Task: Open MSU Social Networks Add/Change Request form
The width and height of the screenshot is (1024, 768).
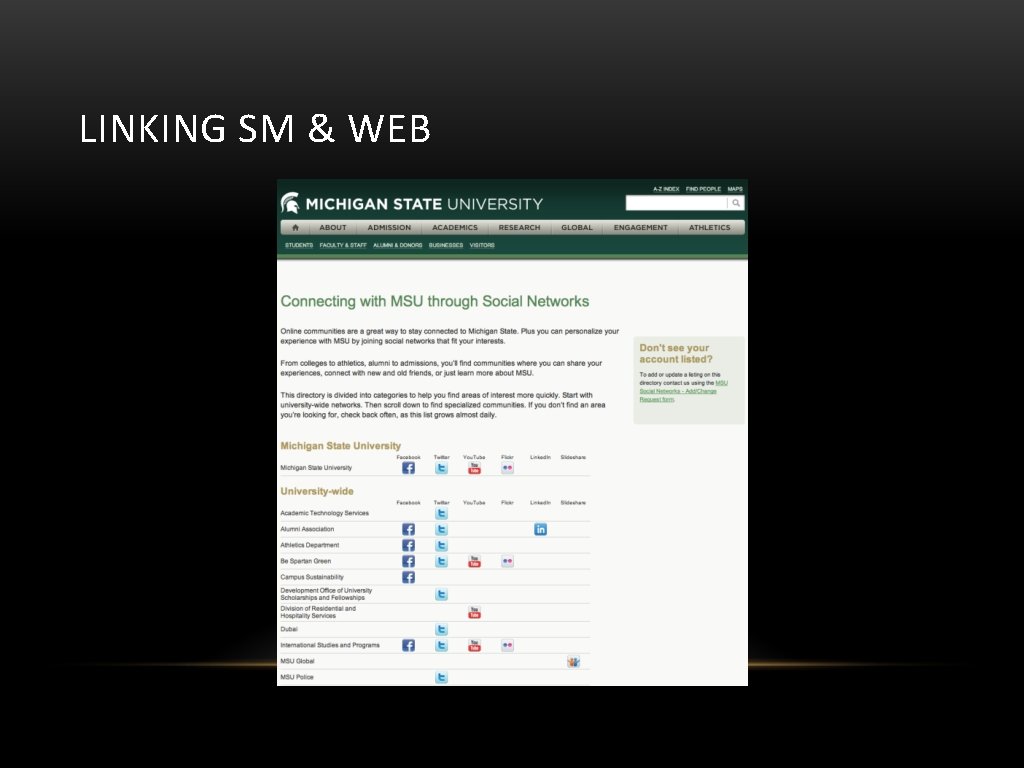Action: [683, 391]
